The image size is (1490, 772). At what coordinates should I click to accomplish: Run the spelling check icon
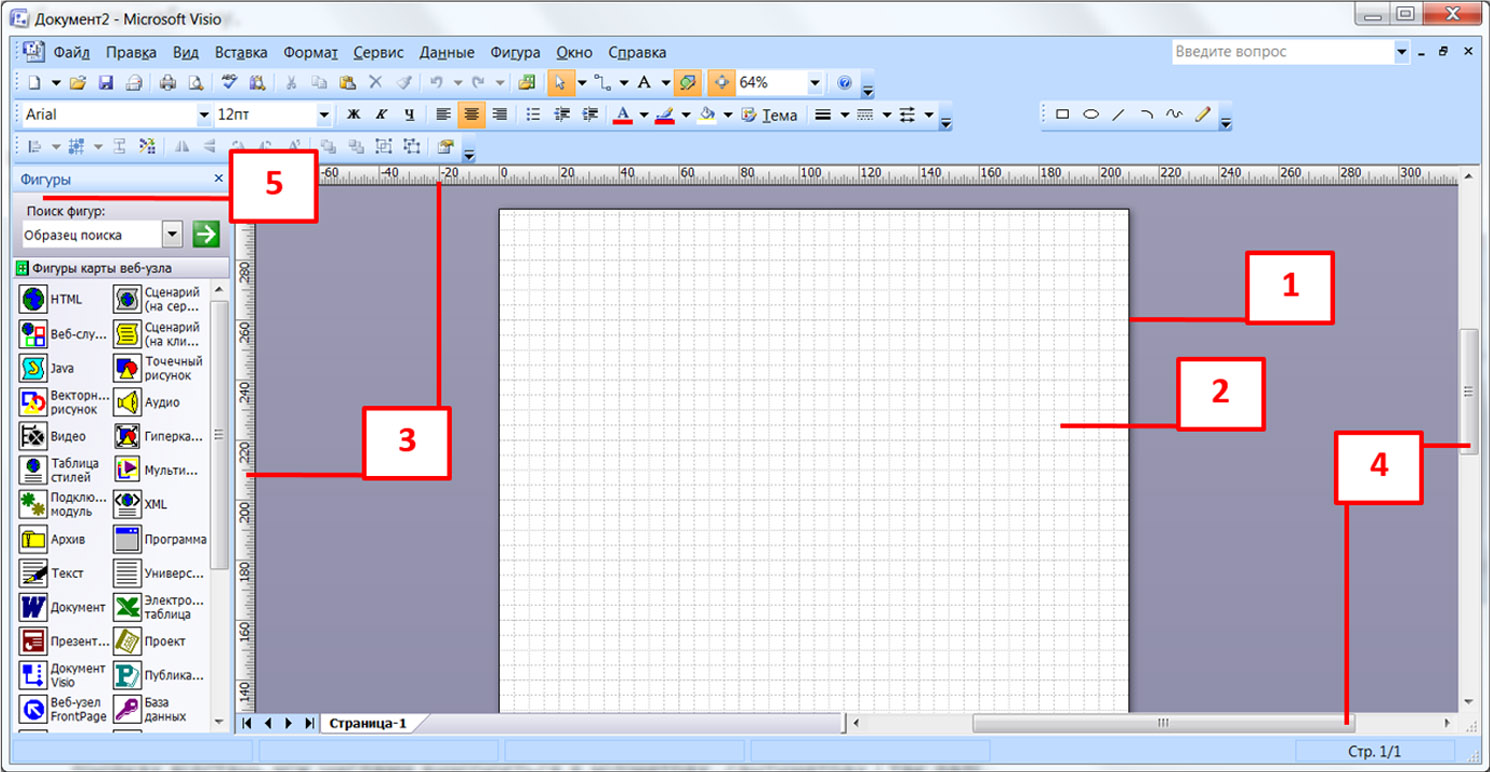coord(229,83)
